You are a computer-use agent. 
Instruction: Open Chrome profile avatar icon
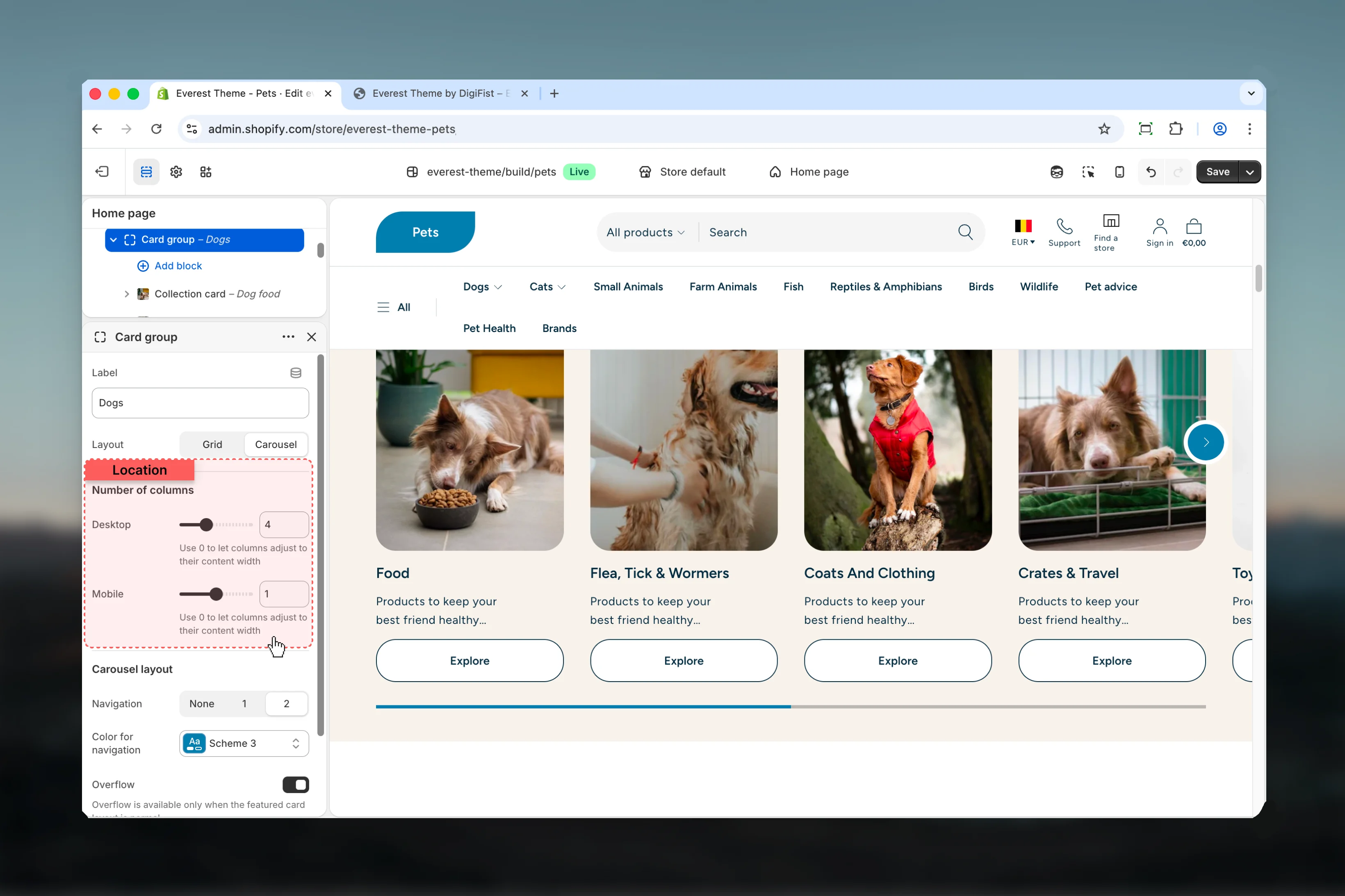click(x=1219, y=129)
